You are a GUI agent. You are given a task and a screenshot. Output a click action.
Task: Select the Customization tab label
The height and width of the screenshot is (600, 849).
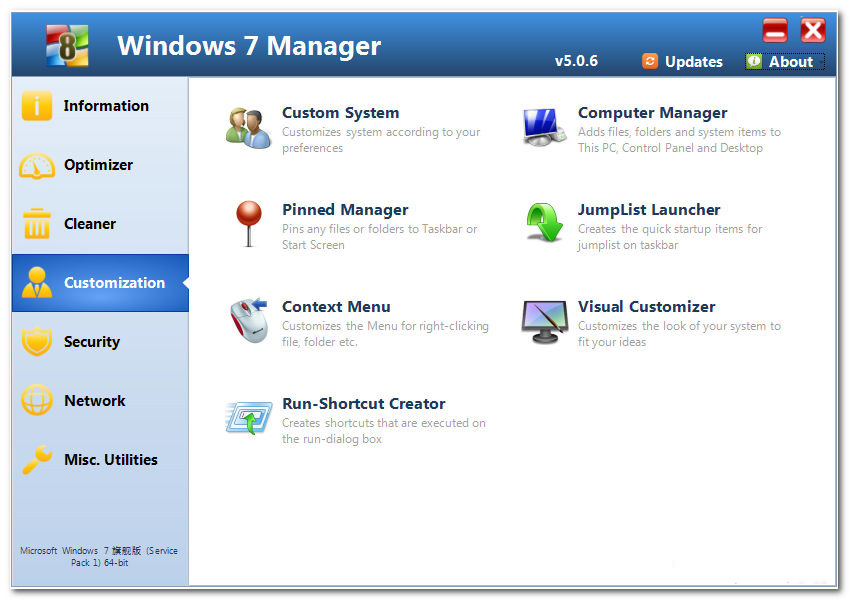114,283
